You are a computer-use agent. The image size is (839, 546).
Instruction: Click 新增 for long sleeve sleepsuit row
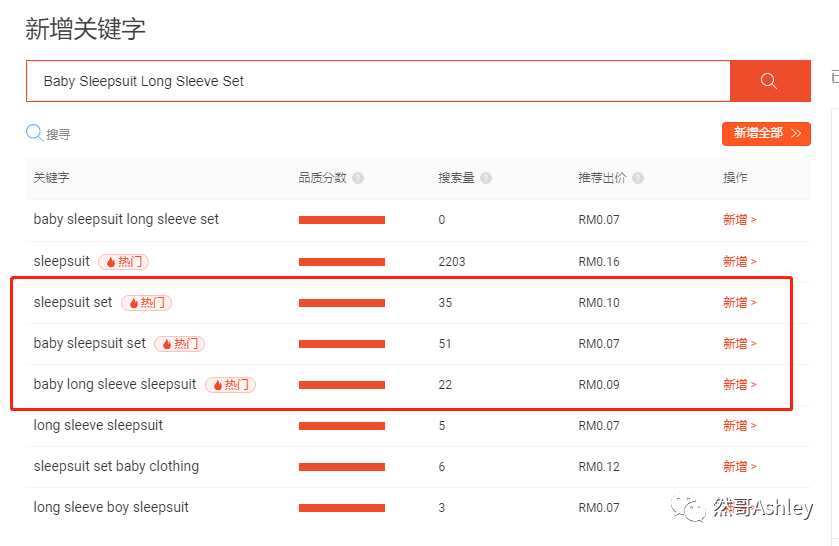coord(739,426)
